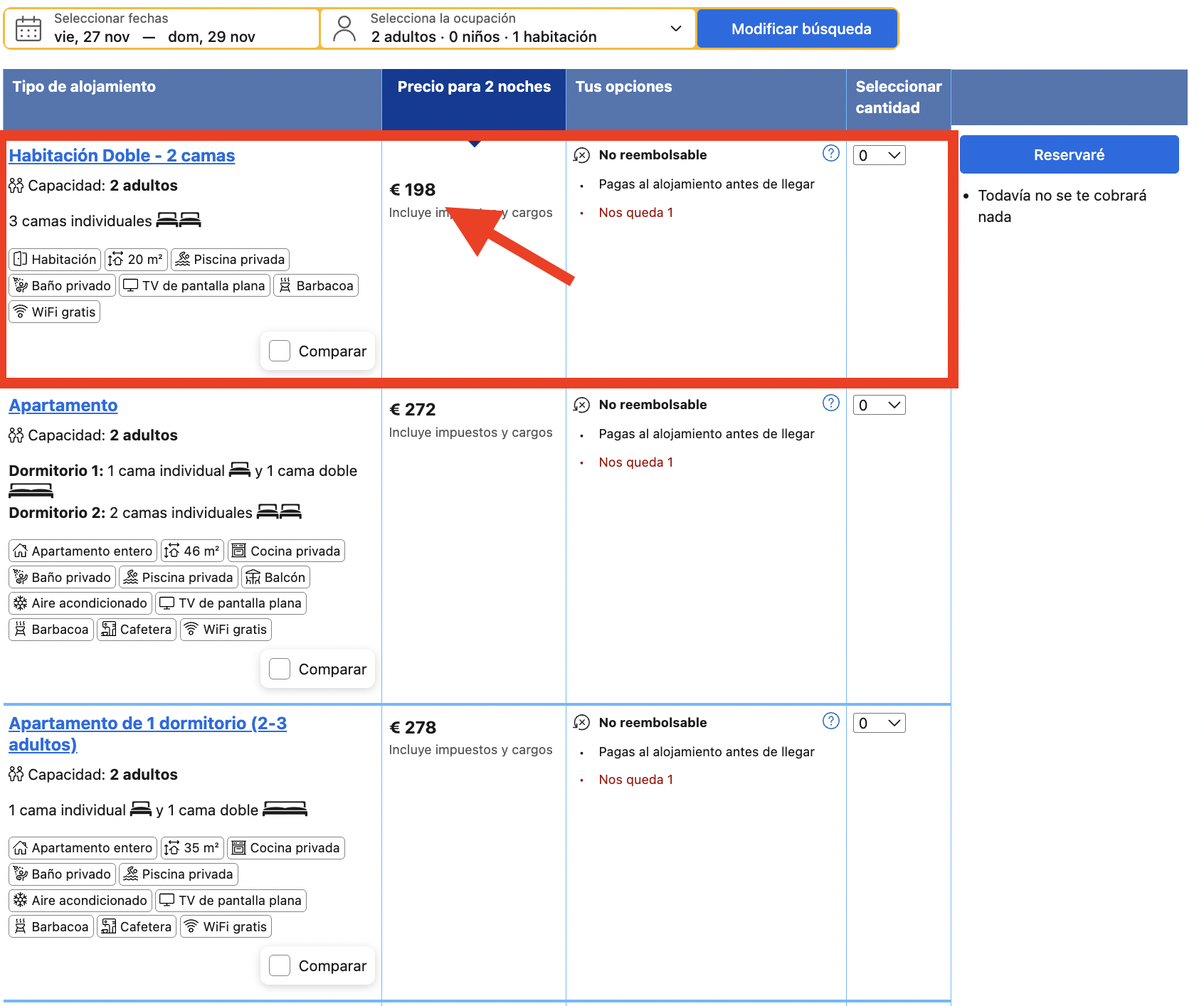Click the 46 m² Cocina privada icon
Image resolution: width=1204 pixels, height=1006 pixels.
(239, 551)
